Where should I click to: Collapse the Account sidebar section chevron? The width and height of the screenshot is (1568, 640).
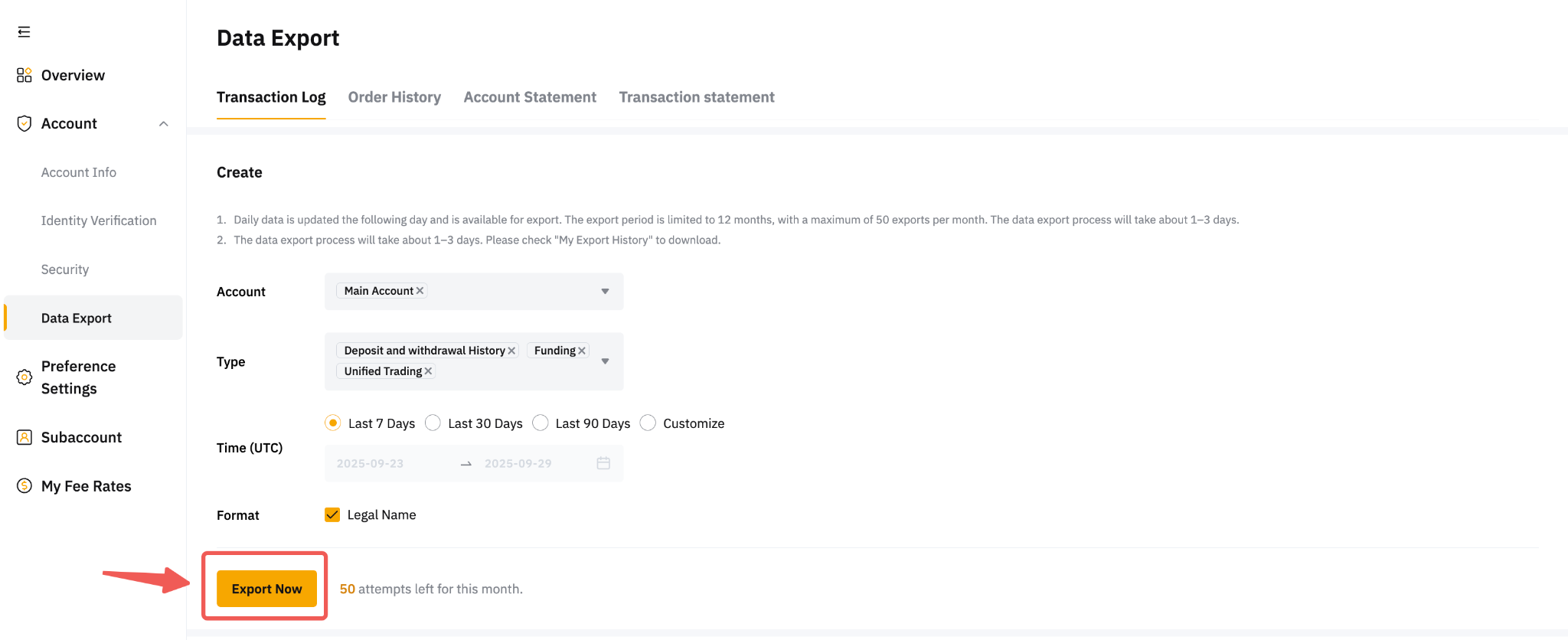point(163,124)
